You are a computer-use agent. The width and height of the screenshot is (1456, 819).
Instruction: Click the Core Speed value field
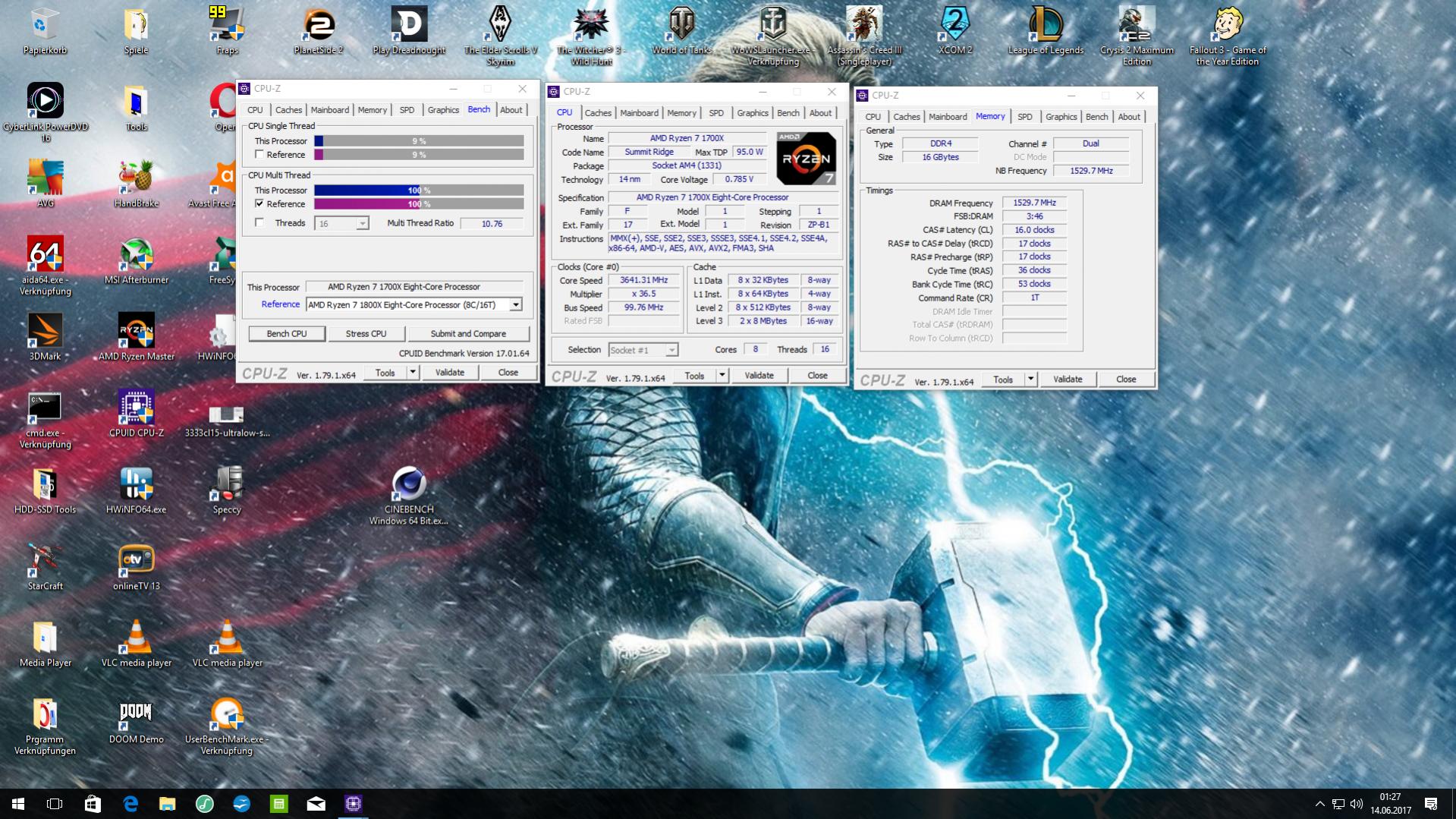[643, 280]
